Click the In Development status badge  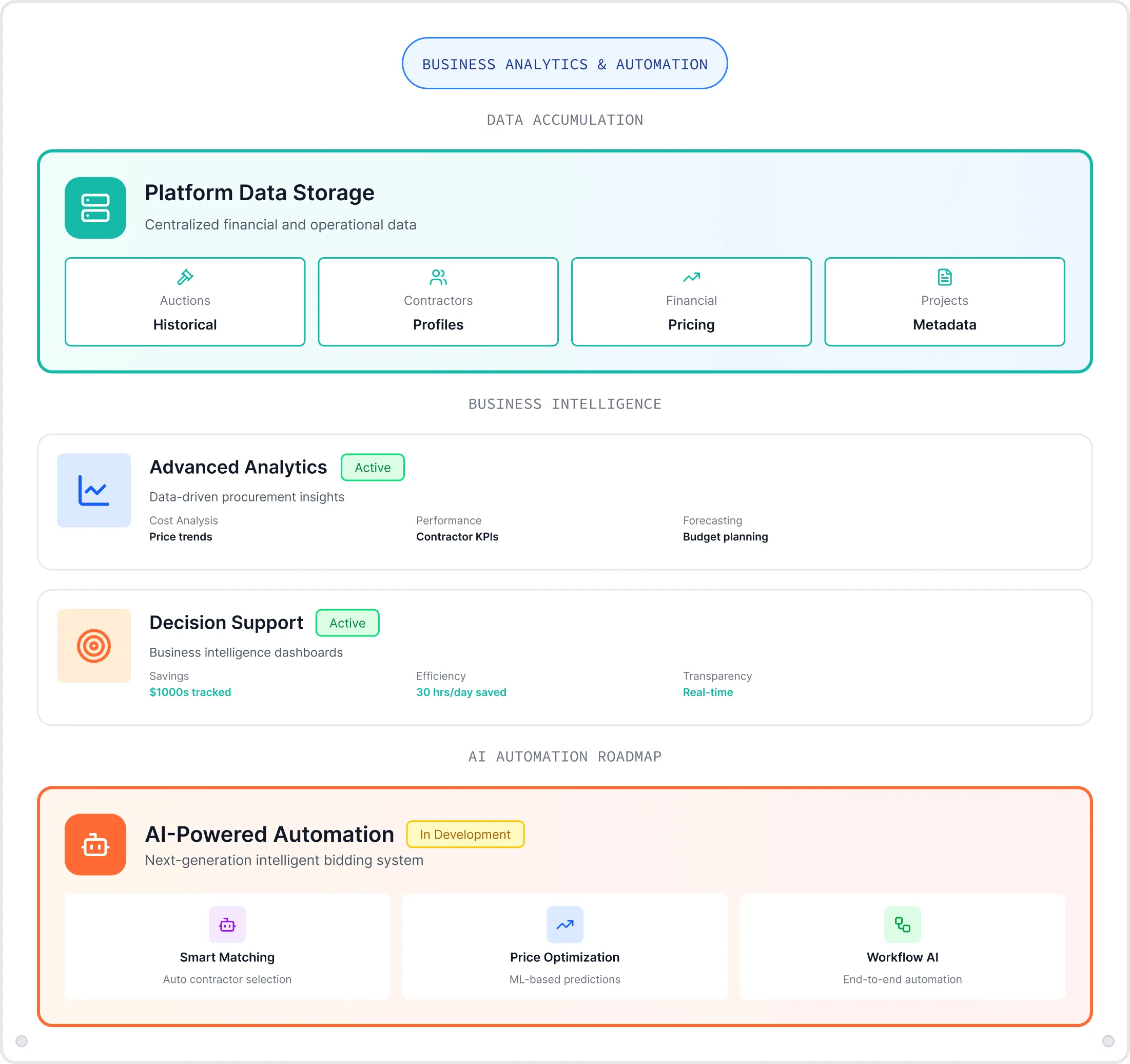tap(465, 835)
